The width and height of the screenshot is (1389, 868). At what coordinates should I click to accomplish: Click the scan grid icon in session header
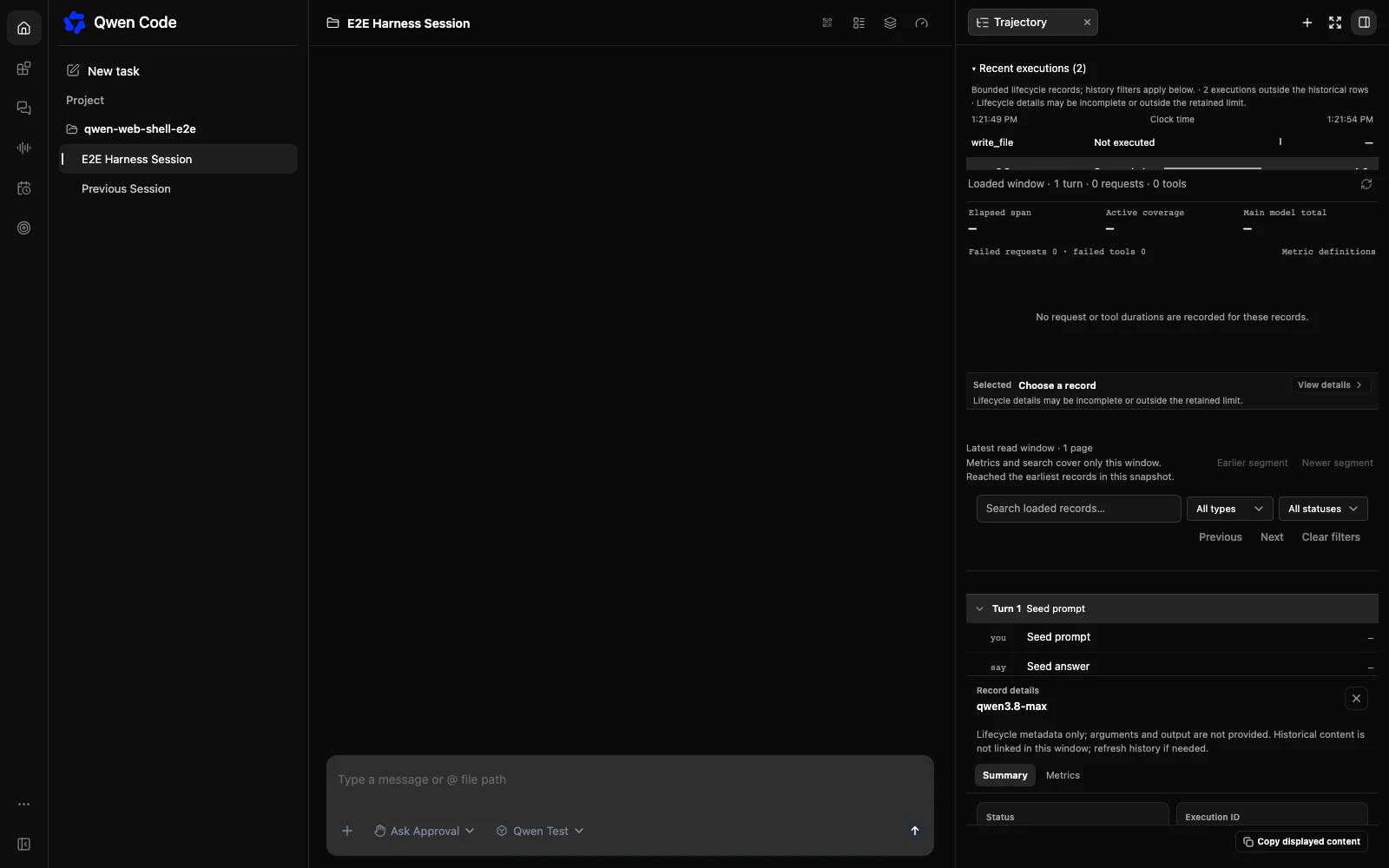(x=827, y=23)
